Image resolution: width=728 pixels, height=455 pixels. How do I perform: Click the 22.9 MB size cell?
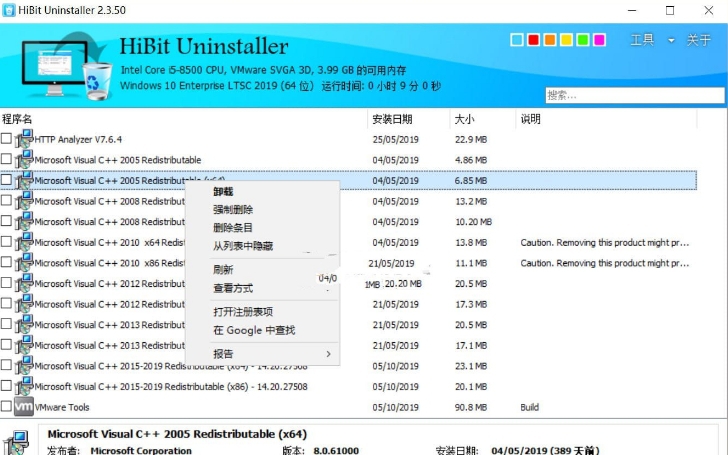pyautogui.click(x=471, y=139)
